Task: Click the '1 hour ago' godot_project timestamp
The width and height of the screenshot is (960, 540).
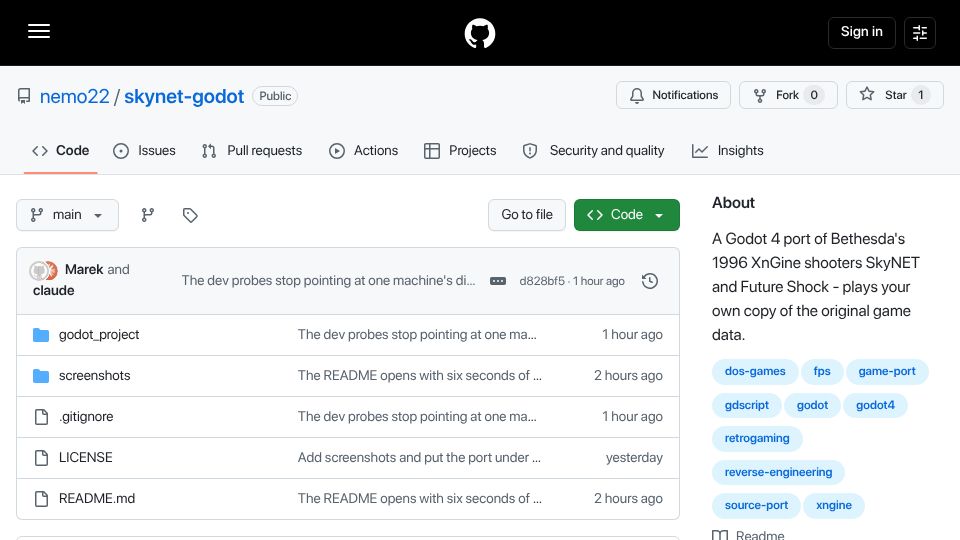Action: tap(632, 335)
